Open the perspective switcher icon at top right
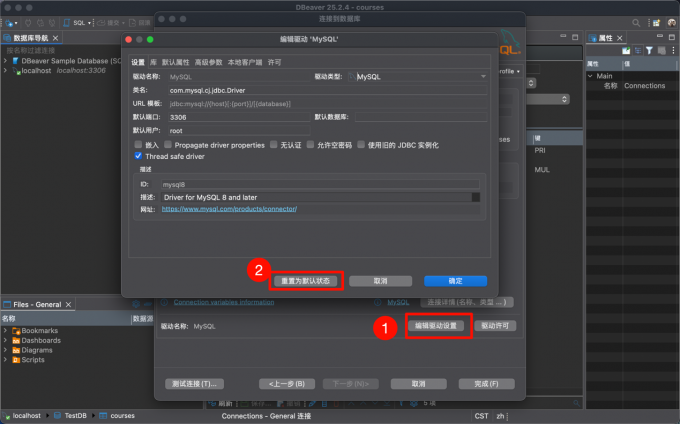680x424 pixels. (x=657, y=23)
